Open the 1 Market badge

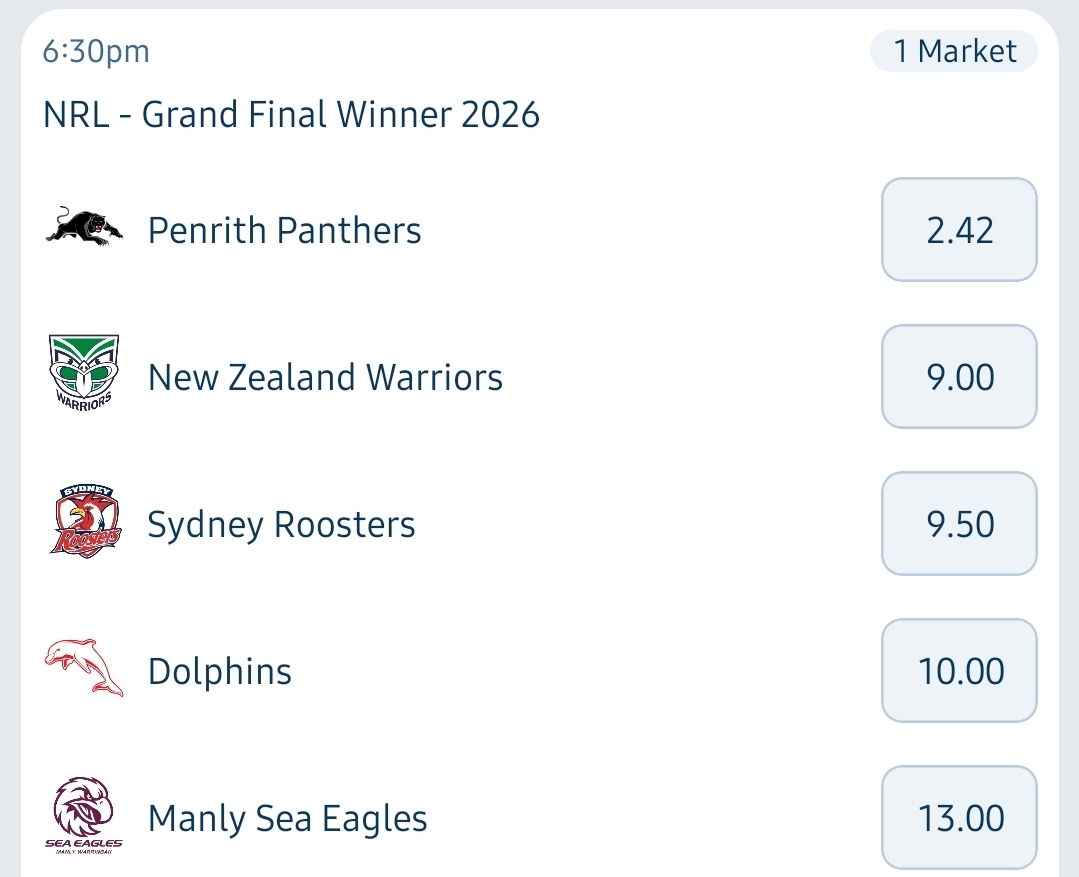pyautogui.click(x=954, y=51)
